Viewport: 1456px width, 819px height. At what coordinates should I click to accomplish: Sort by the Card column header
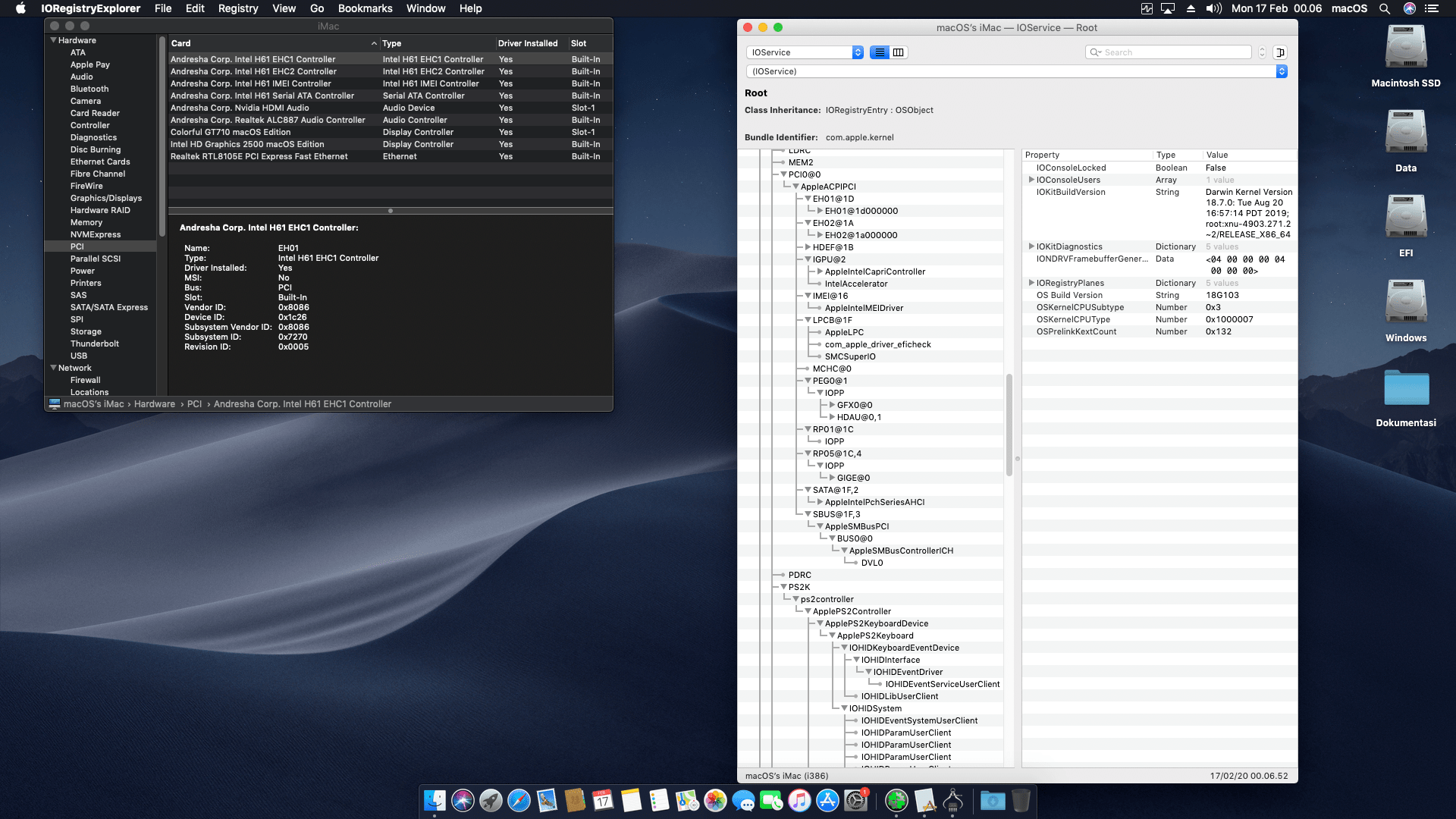[x=273, y=43]
